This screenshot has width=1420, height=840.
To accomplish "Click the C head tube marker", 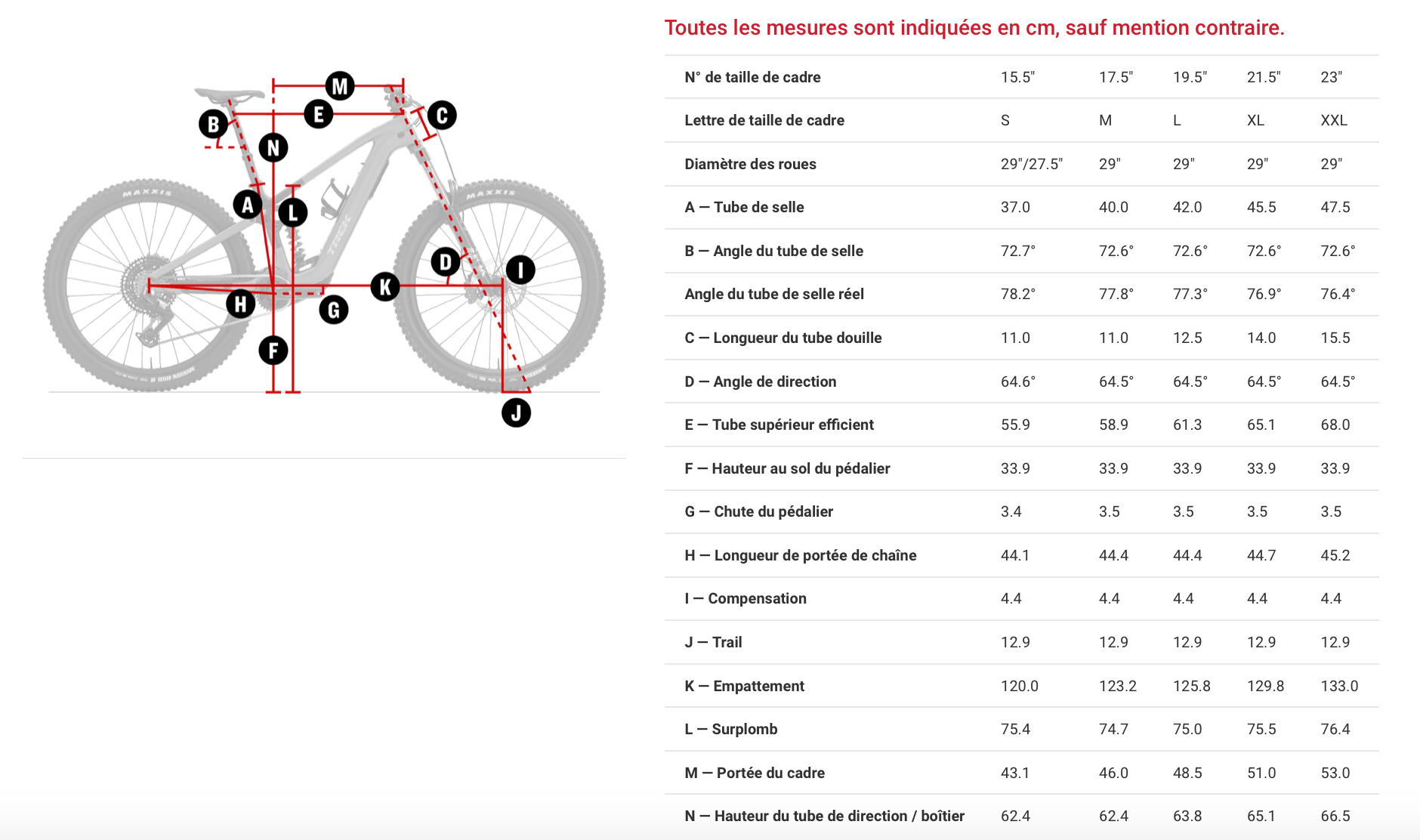I will (442, 116).
